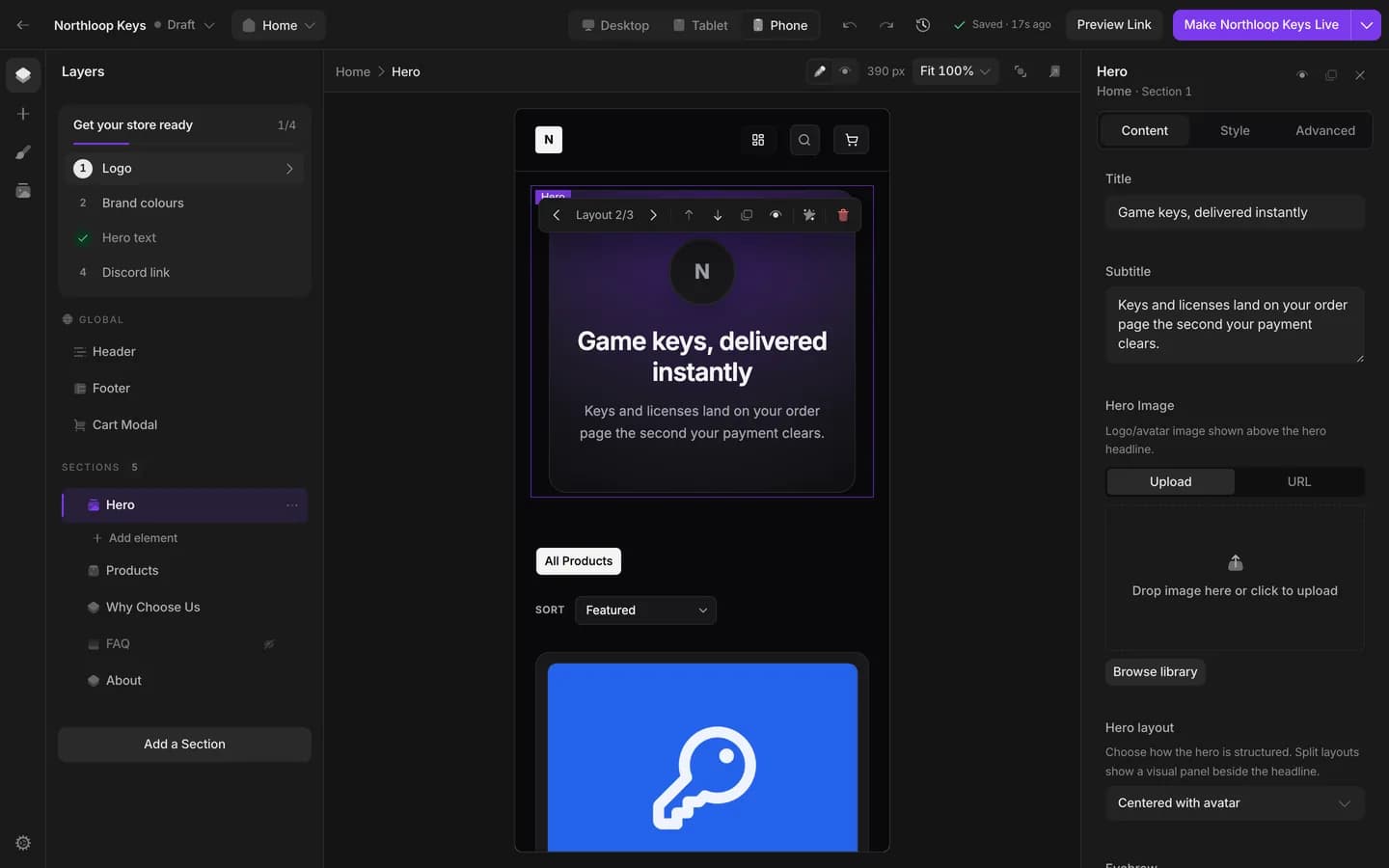This screenshot has height=868, width=1389.
Task: Switch to previous Hero layout
Action: pyautogui.click(x=557, y=215)
